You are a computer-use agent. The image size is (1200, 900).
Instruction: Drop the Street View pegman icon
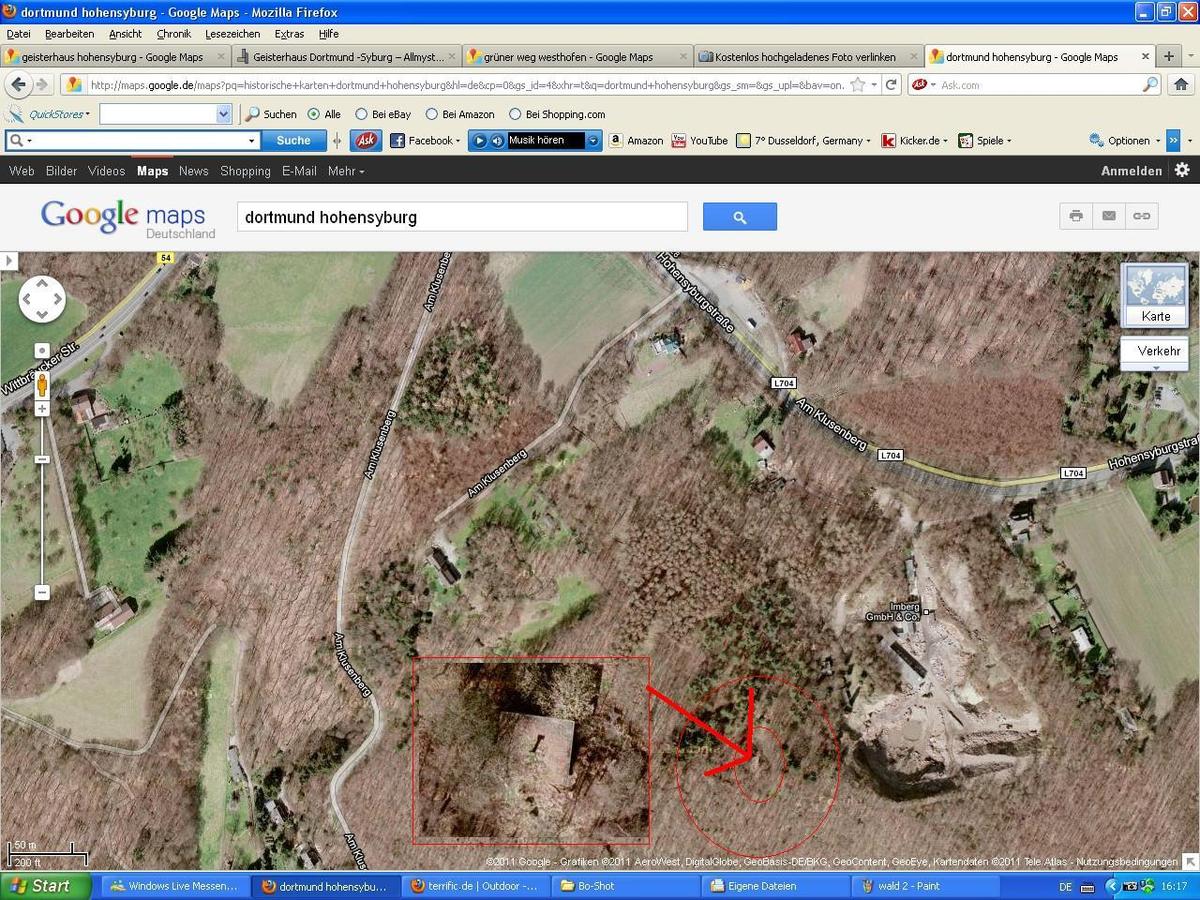click(x=42, y=384)
